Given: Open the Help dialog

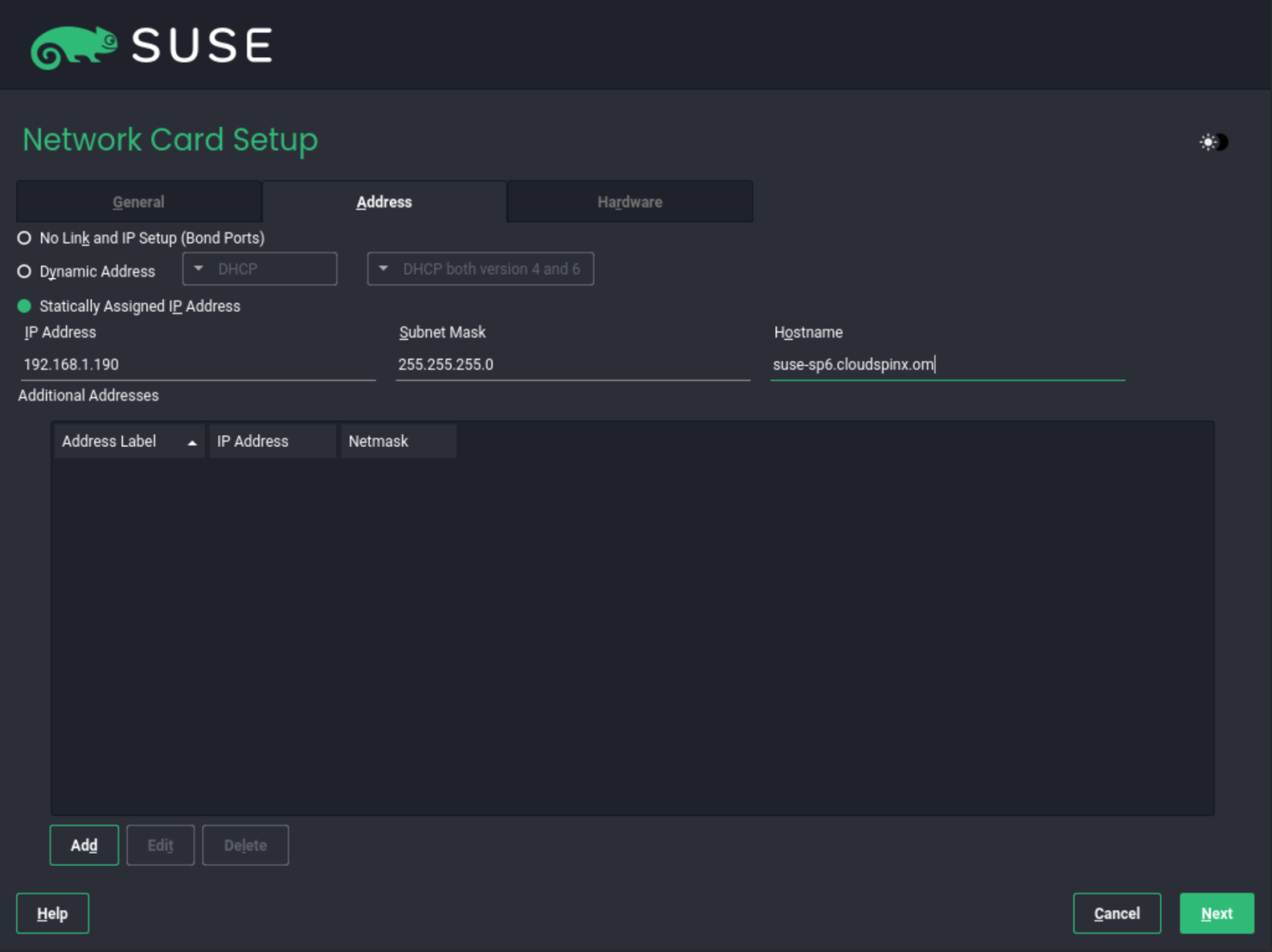Looking at the screenshot, I should point(52,913).
